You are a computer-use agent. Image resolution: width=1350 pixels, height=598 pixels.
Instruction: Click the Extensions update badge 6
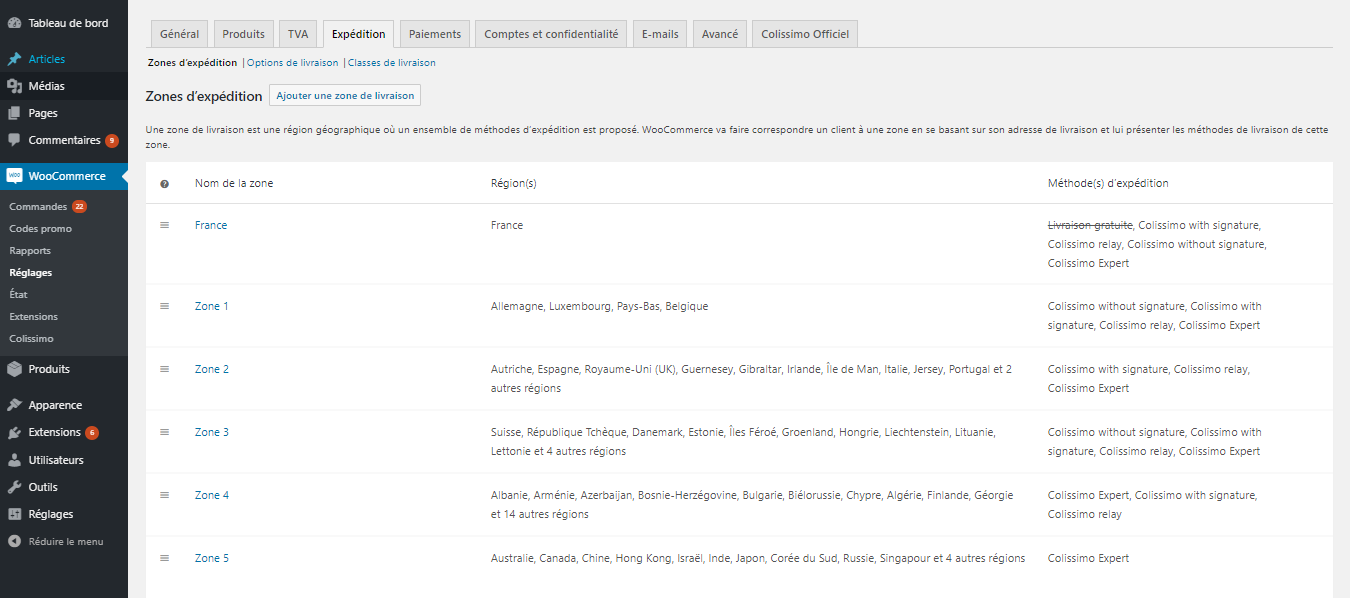[92, 433]
